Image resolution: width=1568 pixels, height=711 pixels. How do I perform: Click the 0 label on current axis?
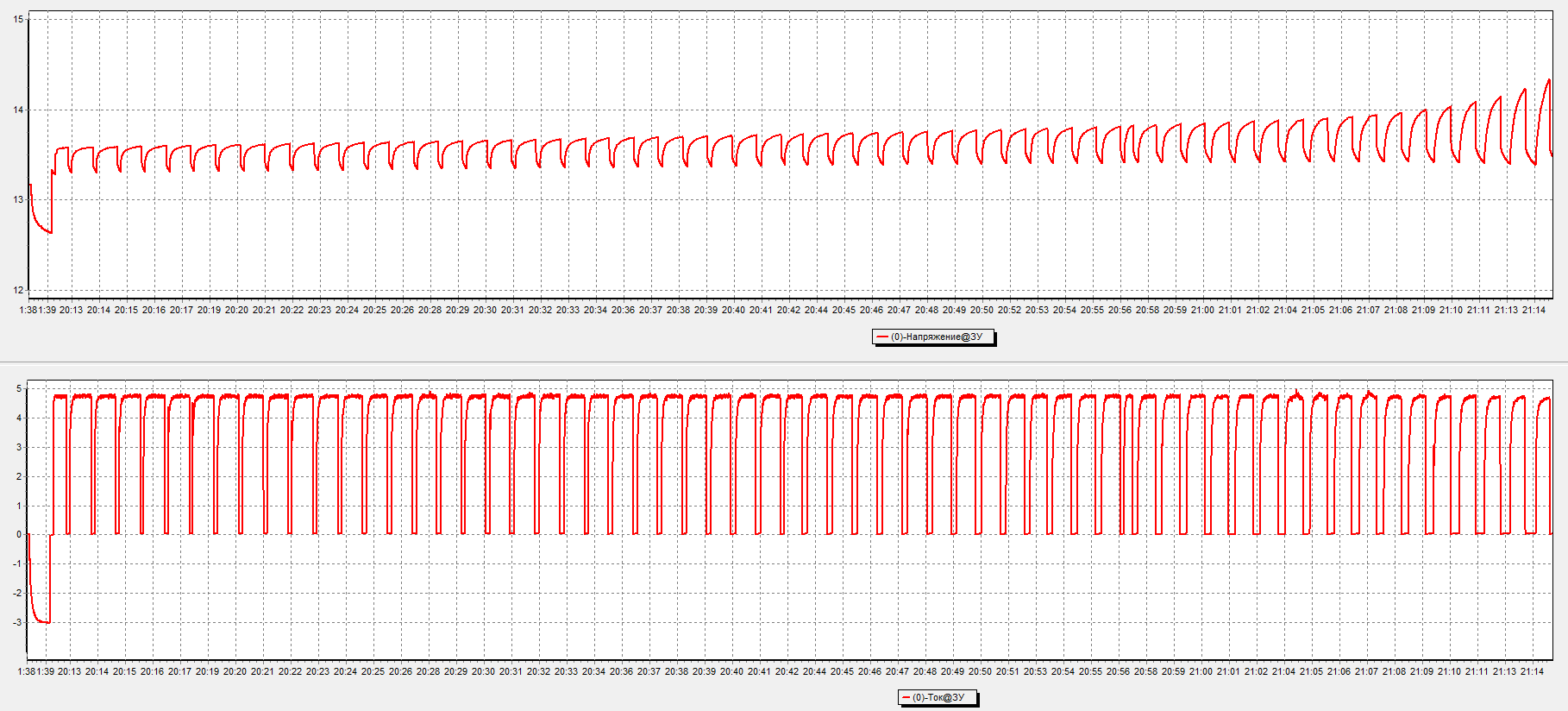click(x=19, y=534)
